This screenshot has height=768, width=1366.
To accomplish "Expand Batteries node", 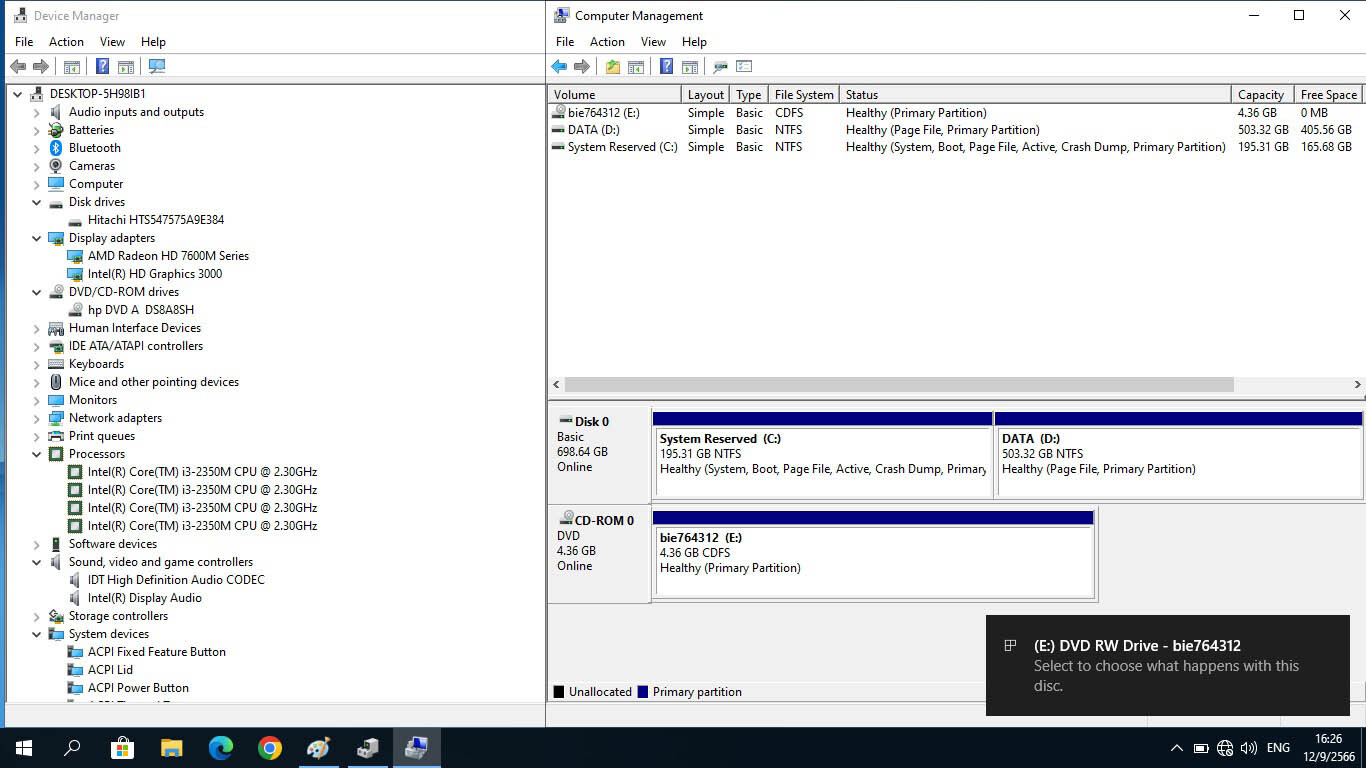I will coord(37,130).
